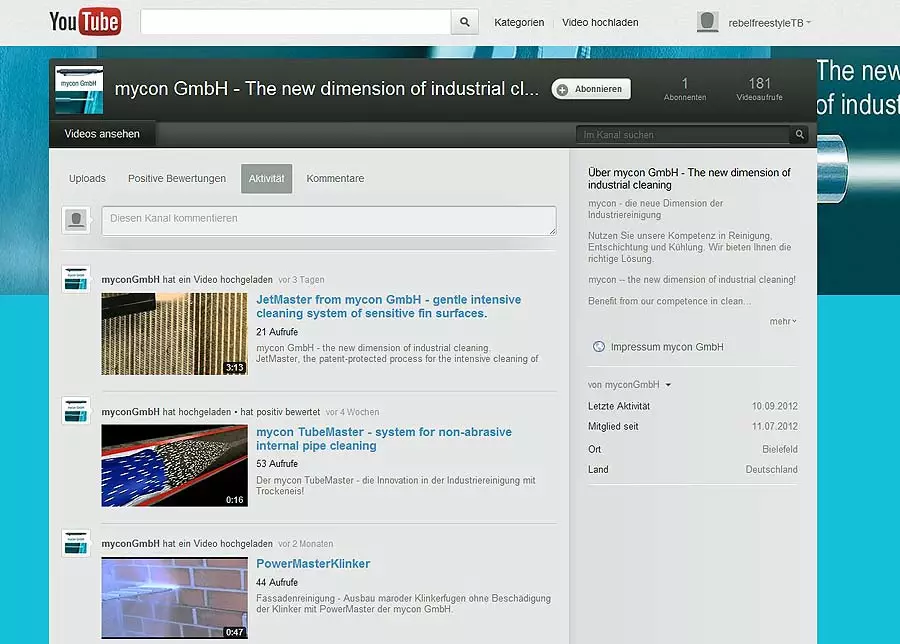Viewport: 900px width, 644px height.
Task: Click 'Diesen Kanal kommentieren' text box
Action: click(x=329, y=220)
